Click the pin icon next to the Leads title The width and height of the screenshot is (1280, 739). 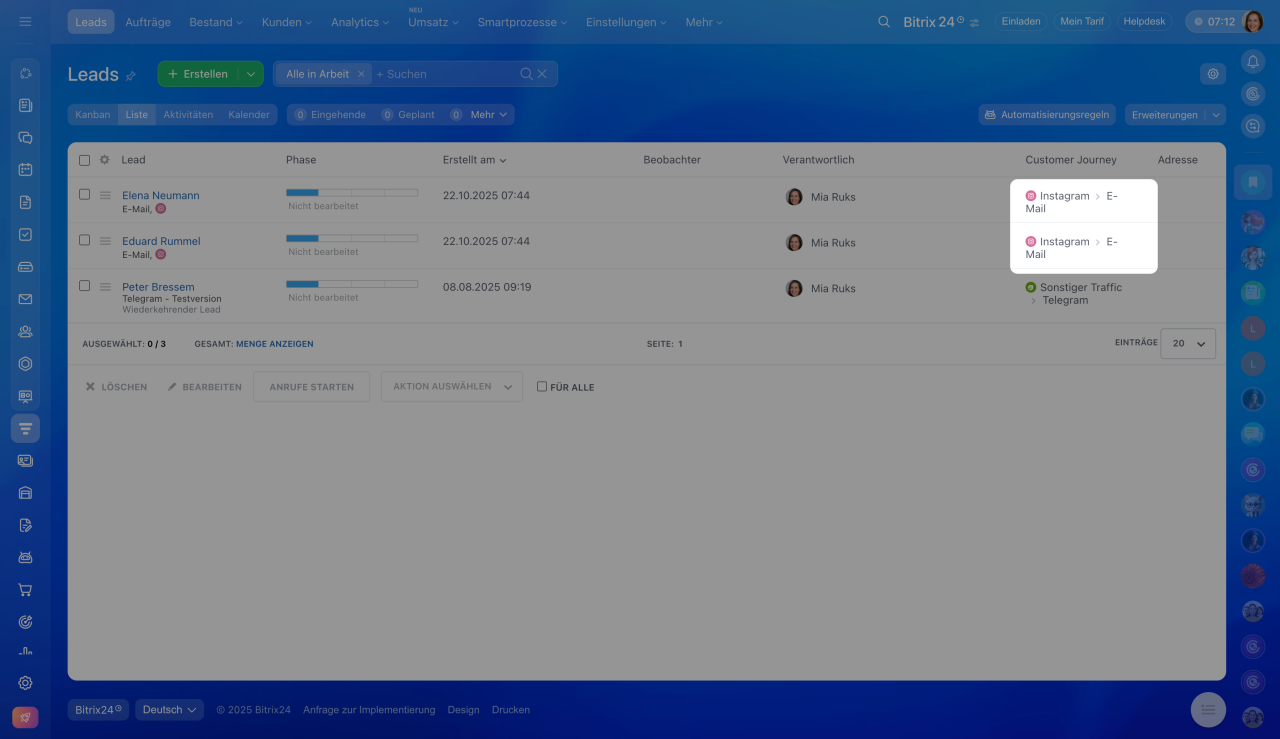pos(130,75)
